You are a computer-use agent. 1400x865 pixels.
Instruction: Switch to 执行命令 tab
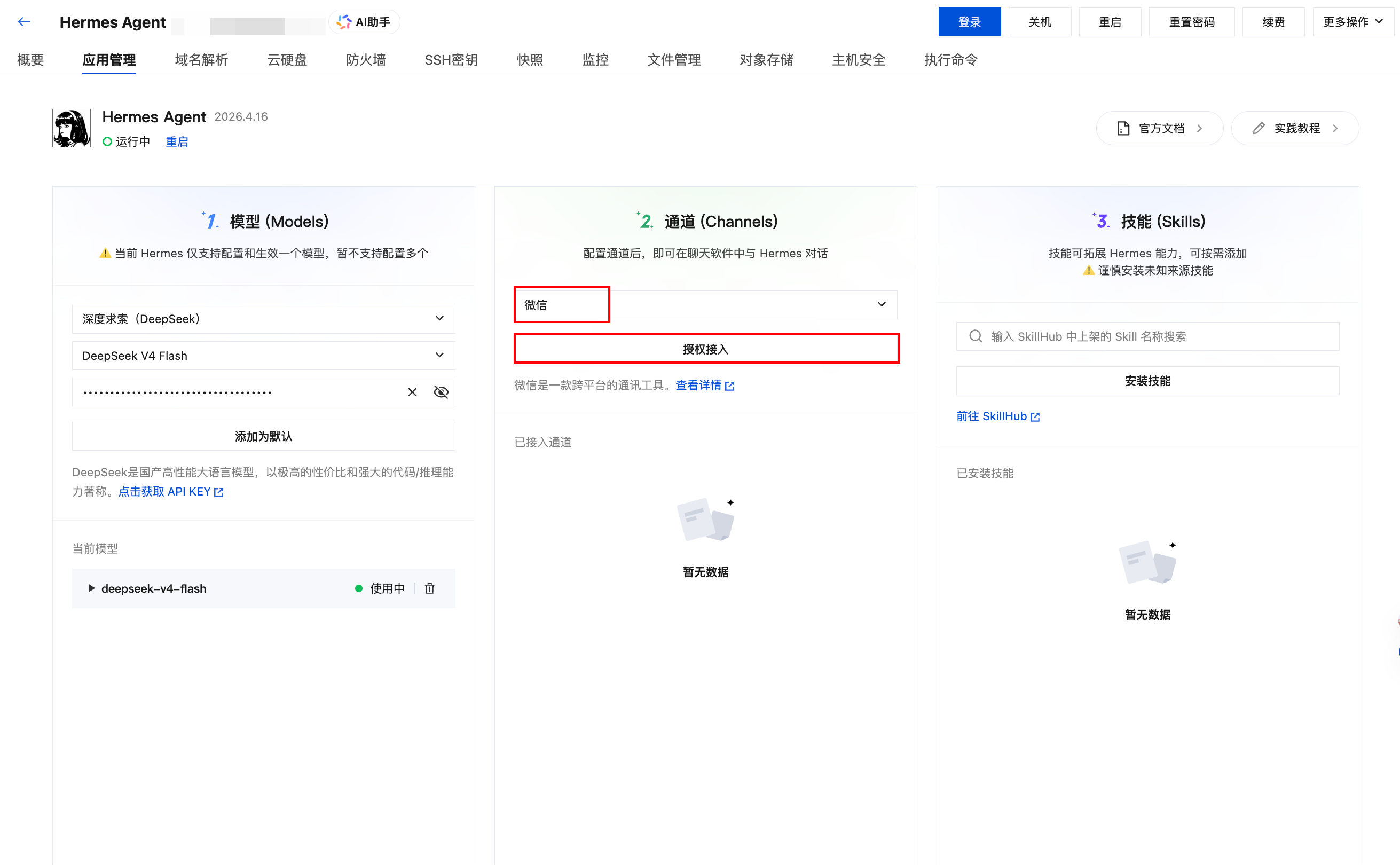click(950, 59)
